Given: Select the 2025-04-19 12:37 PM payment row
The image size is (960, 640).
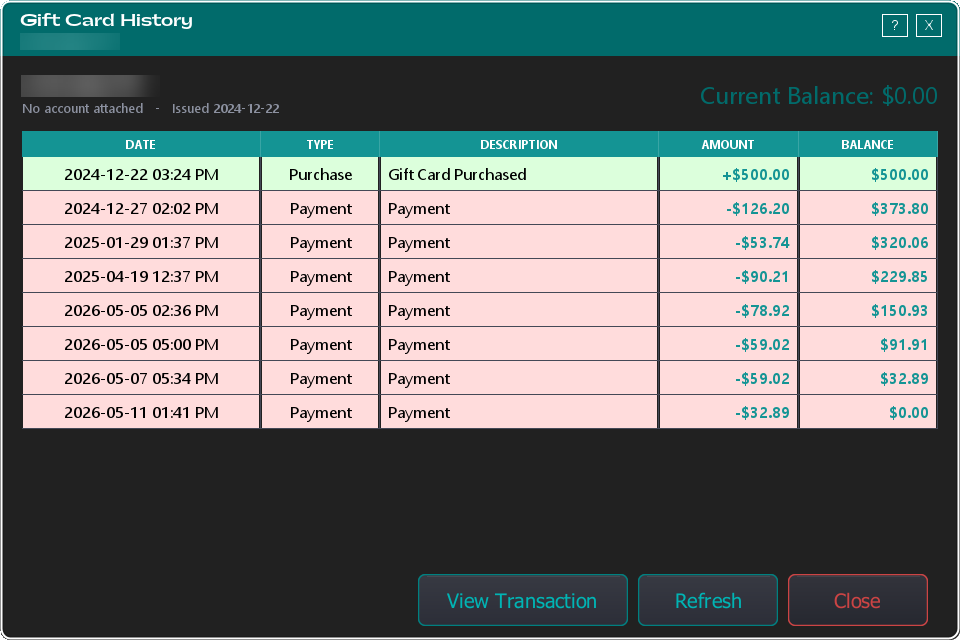Looking at the screenshot, I should 479,276.
